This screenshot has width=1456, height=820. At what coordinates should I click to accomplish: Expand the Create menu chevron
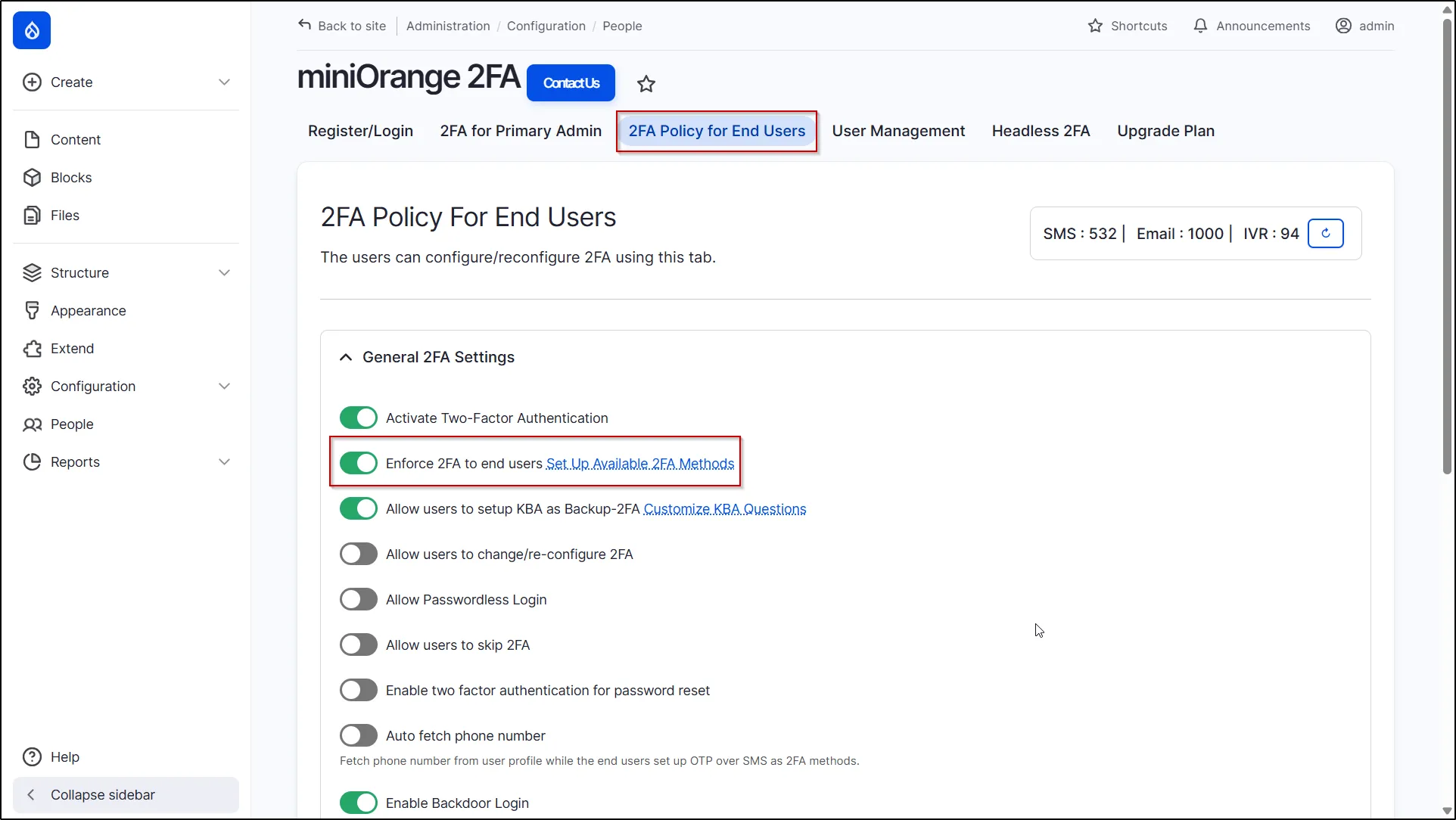tap(224, 82)
